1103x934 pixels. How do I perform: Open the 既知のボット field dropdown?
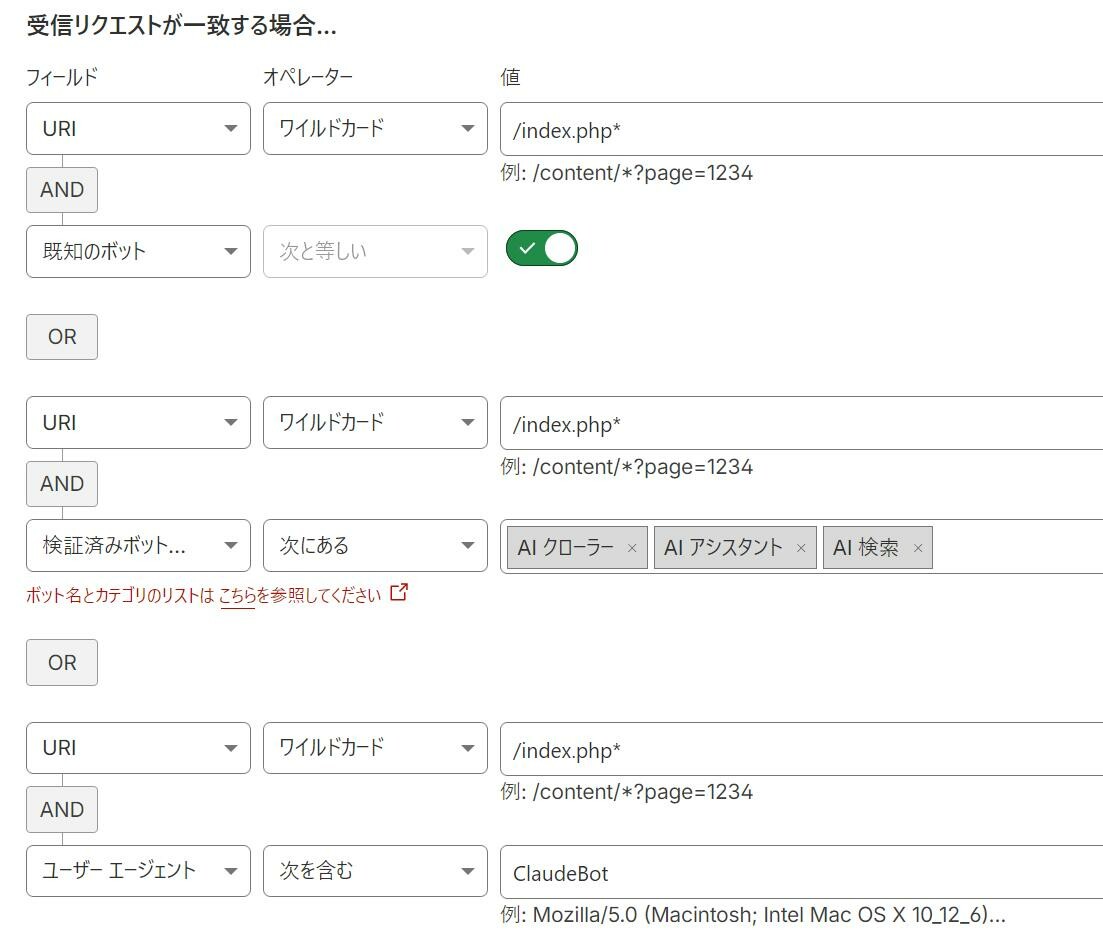tap(138, 251)
